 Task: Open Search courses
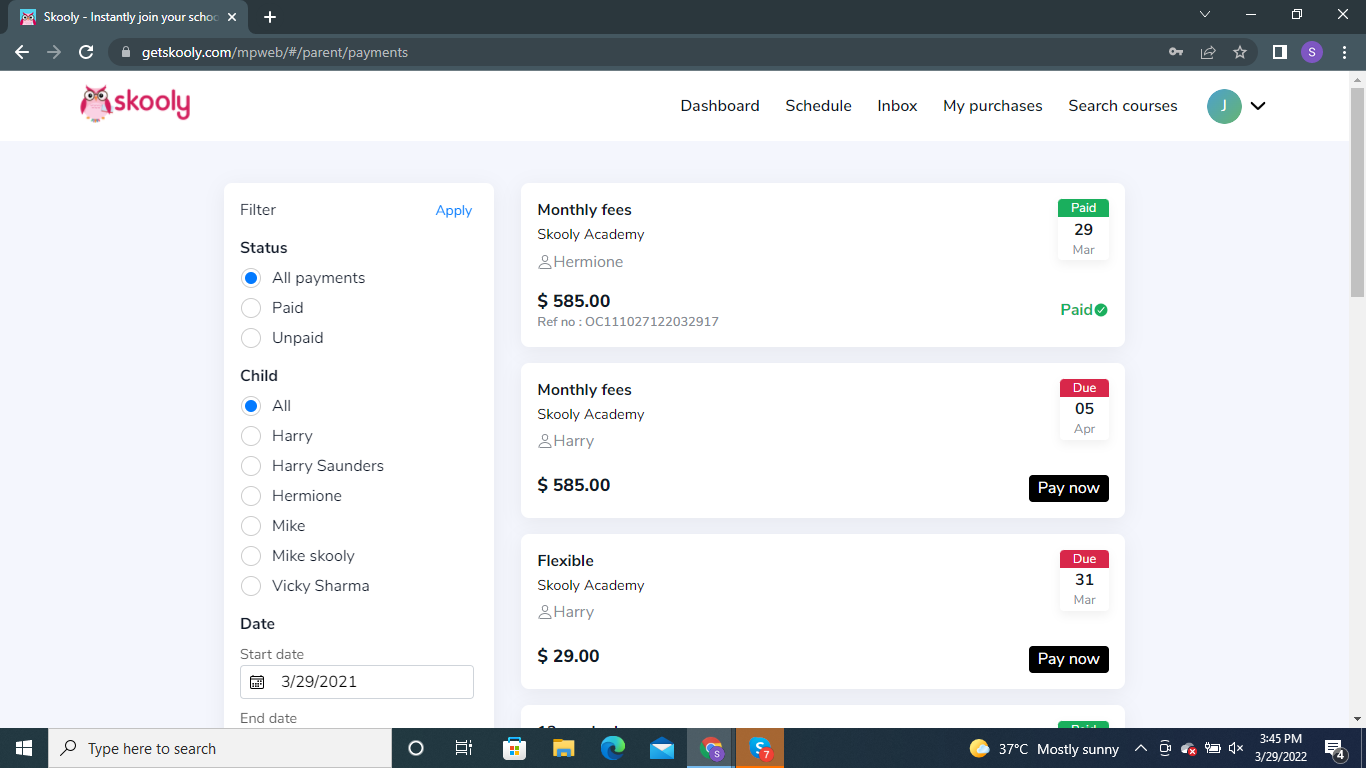tap(1123, 106)
